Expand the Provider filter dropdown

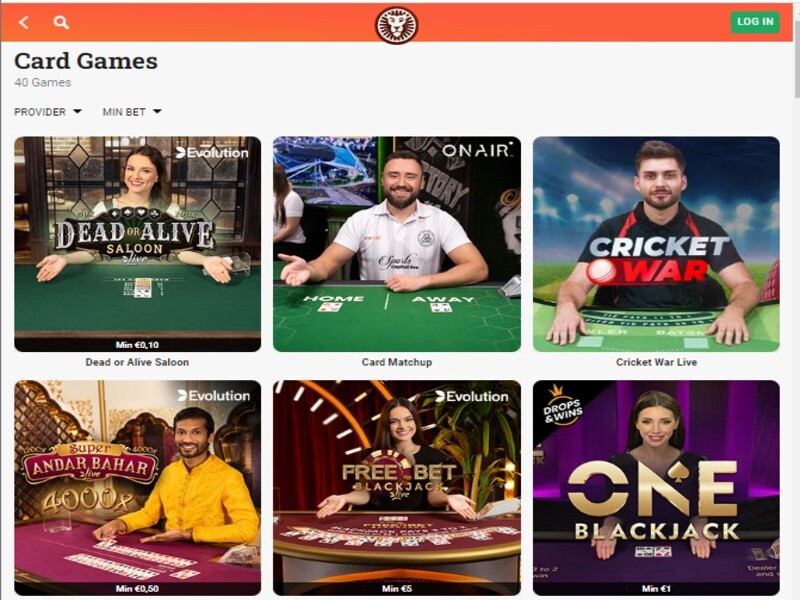[x=48, y=112]
